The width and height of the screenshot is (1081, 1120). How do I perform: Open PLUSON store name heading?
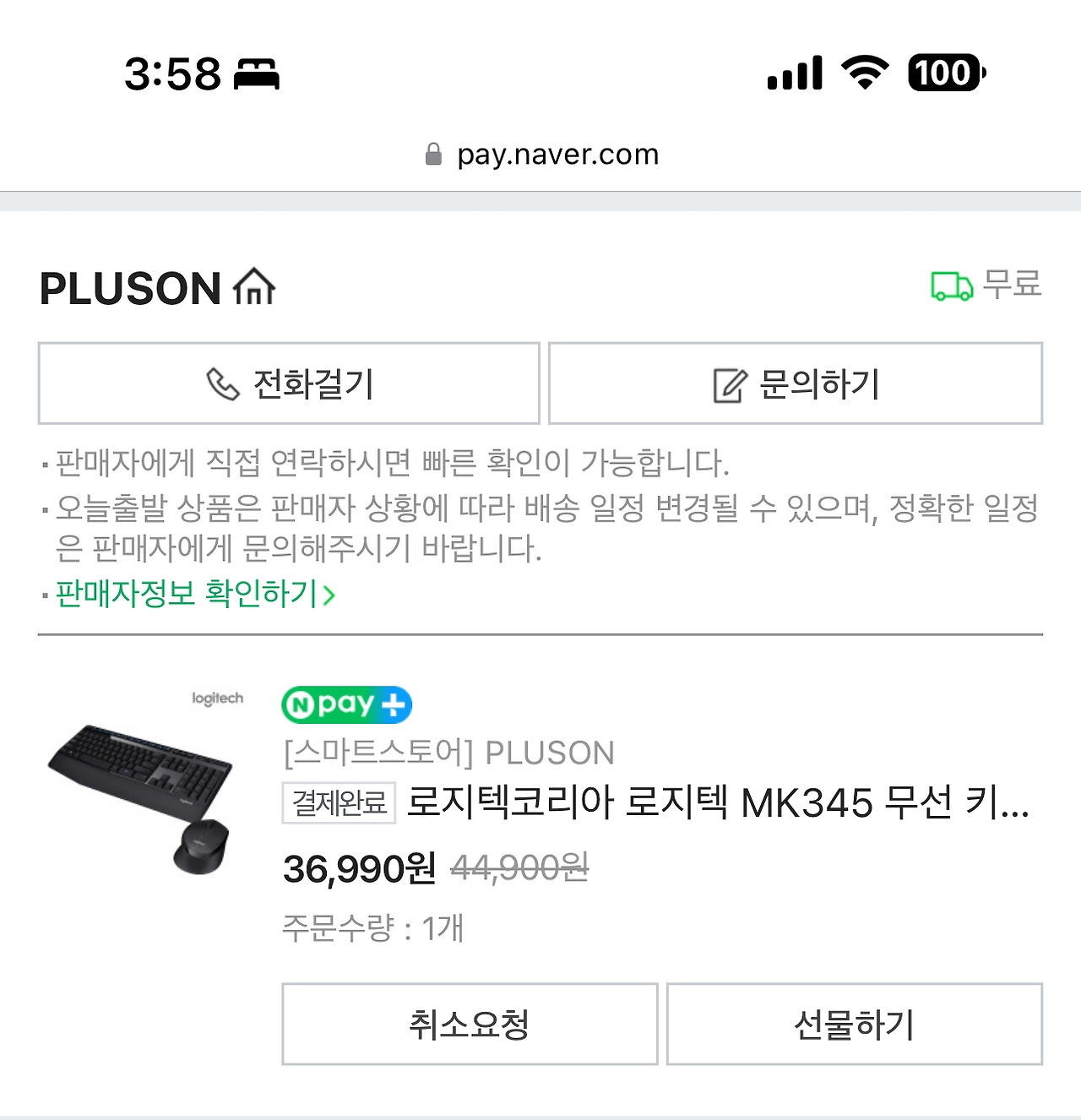point(130,288)
